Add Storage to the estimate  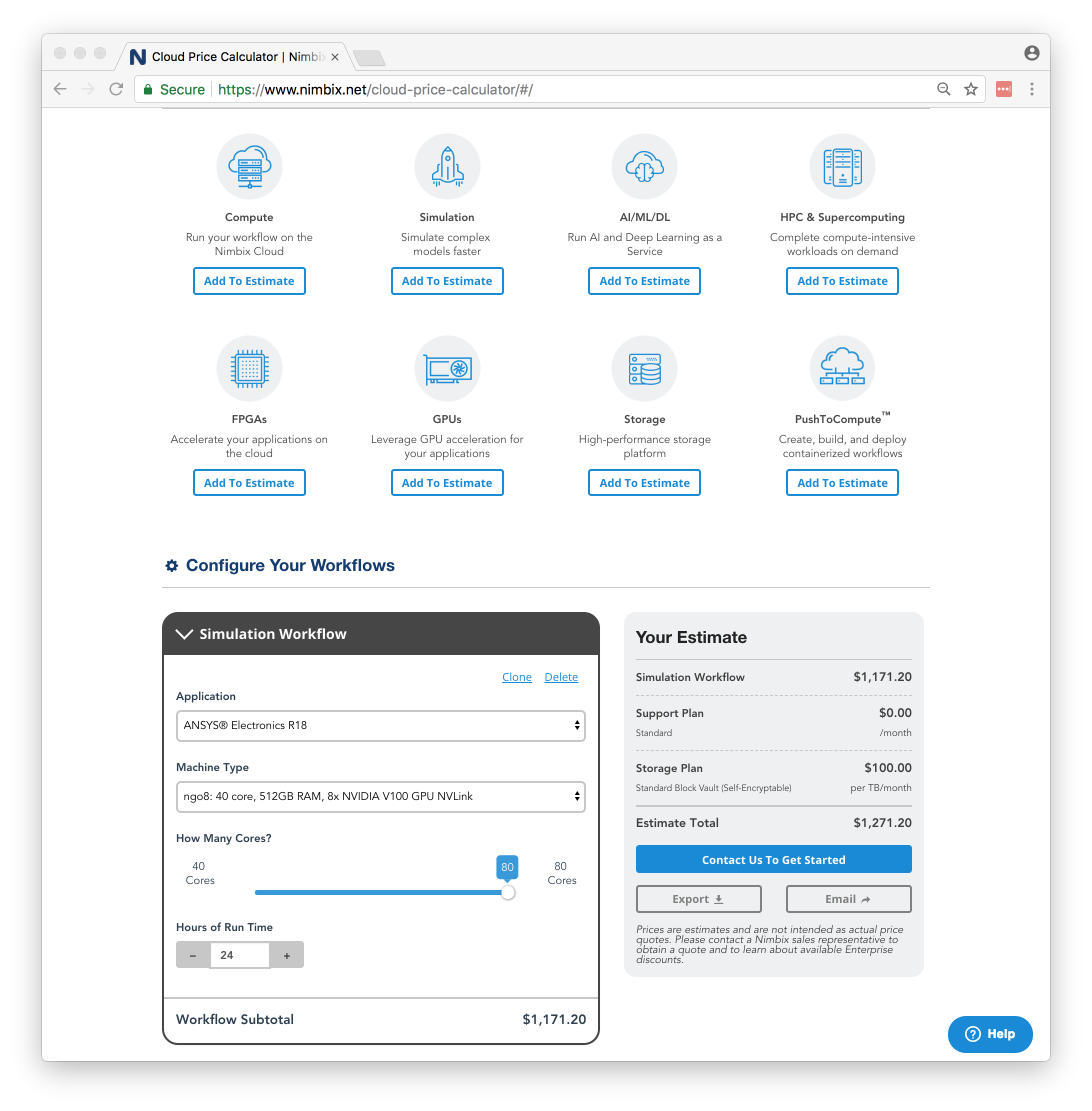pos(644,483)
